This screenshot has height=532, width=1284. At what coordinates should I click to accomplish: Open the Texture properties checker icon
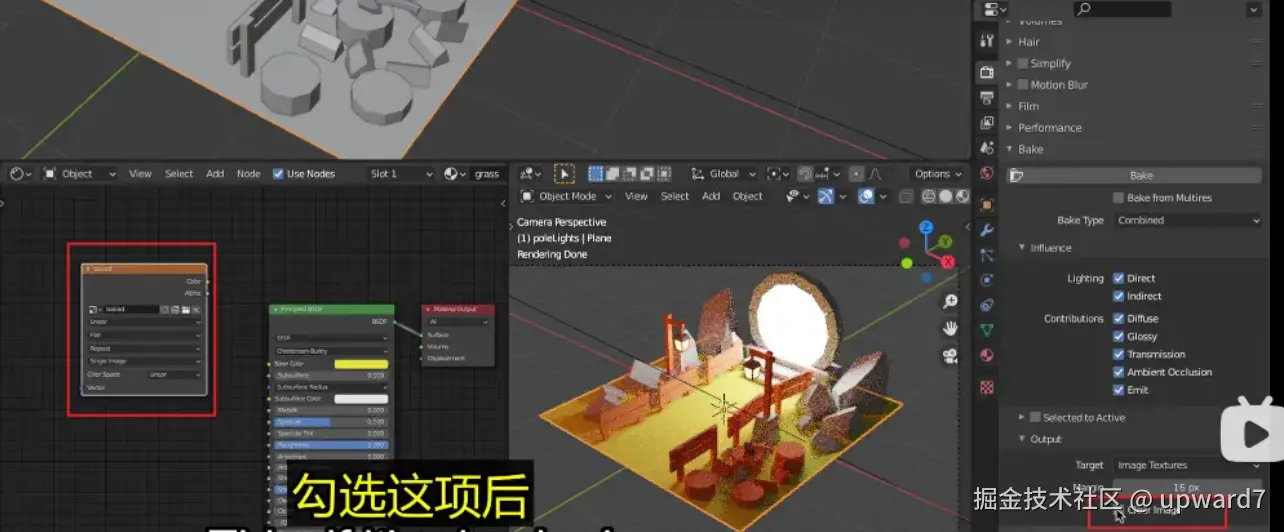[987, 386]
